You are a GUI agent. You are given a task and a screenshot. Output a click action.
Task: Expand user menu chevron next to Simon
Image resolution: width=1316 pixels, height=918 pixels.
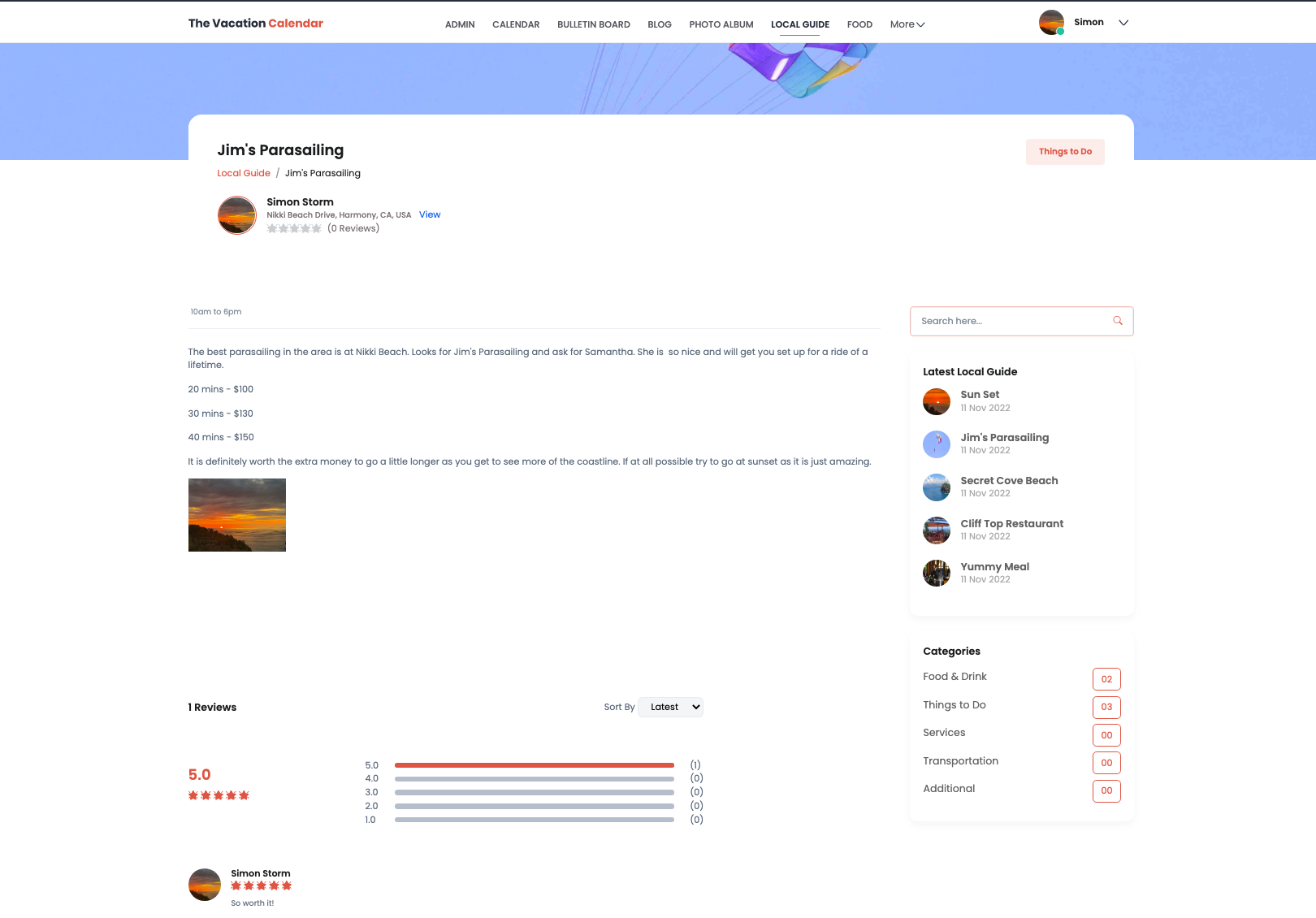pyautogui.click(x=1123, y=23)
